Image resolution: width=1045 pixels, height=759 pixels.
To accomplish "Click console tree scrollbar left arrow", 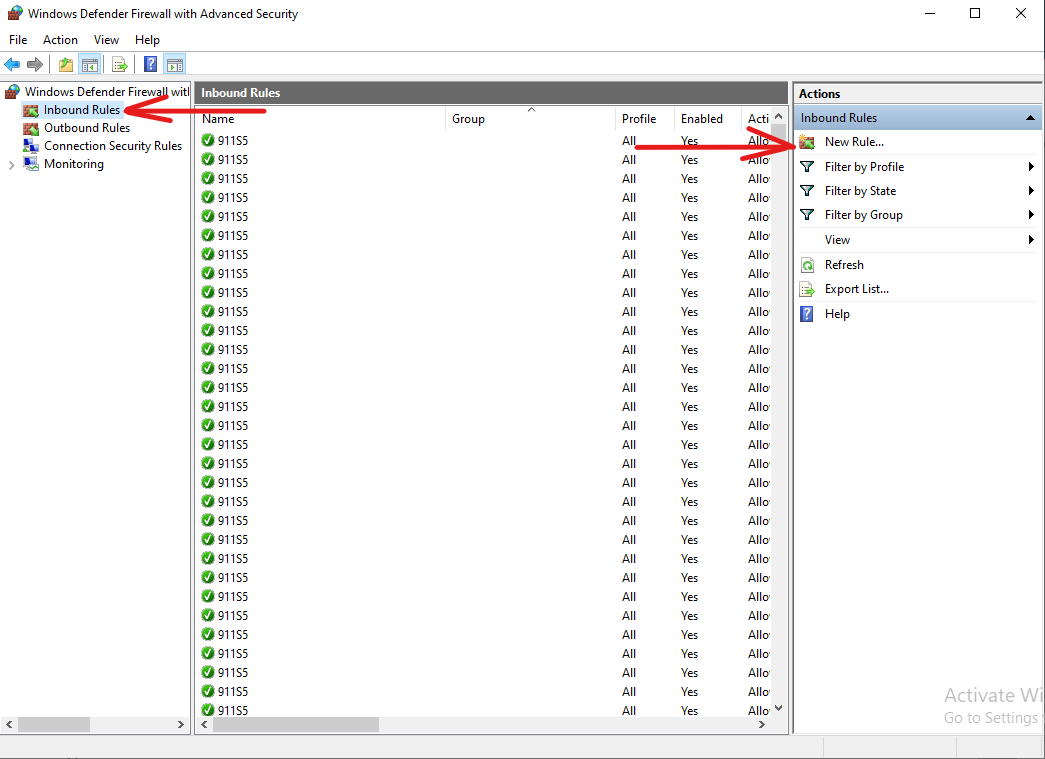I will pos(9,724).
